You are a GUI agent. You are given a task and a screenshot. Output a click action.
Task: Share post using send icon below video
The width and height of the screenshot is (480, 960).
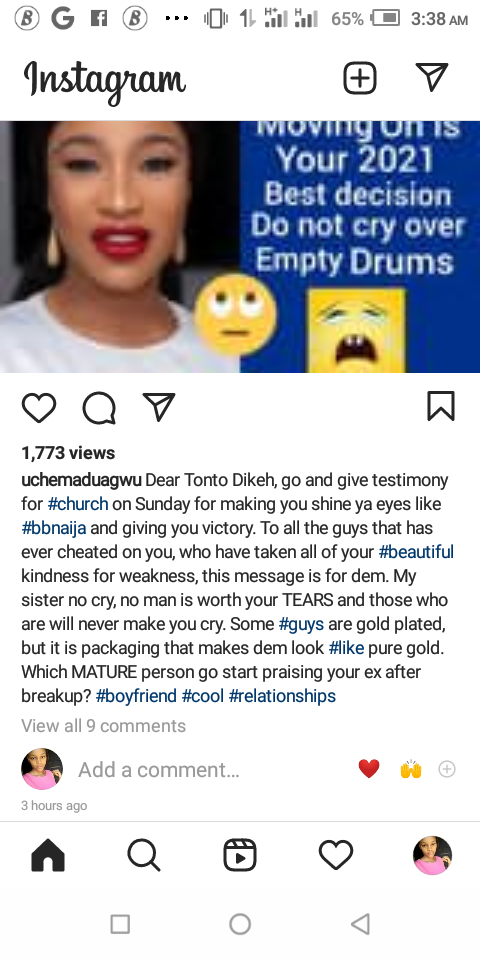click(159, 407)
